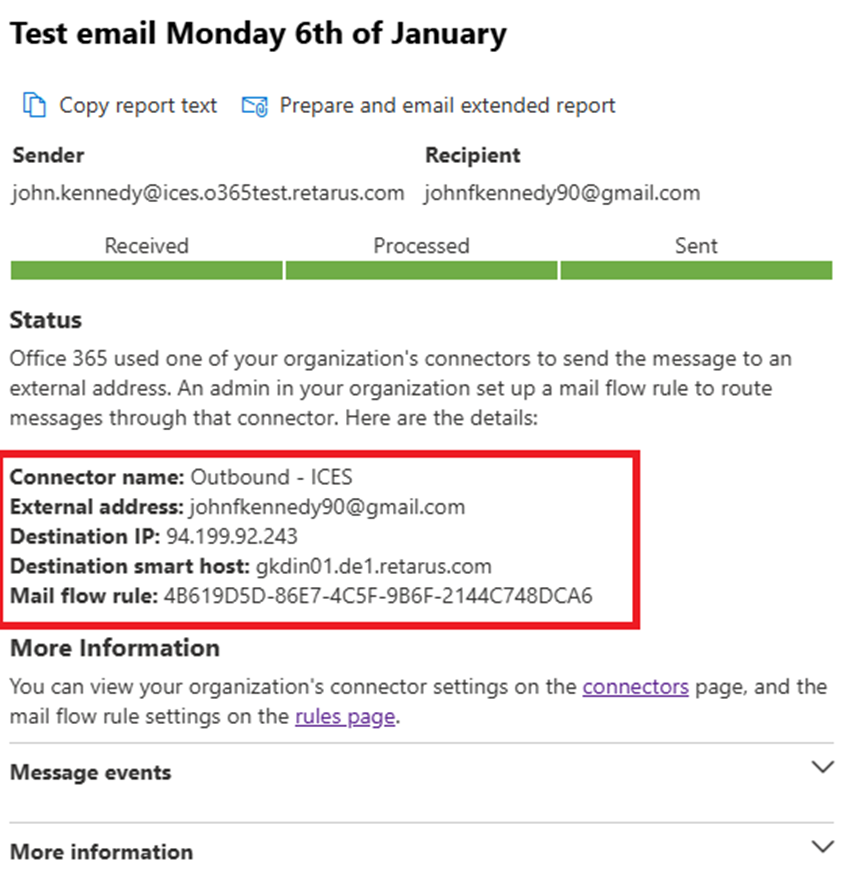Open the connectors page link
Screen dimensions: 848x875
pyautogui.click(x=635, y=687)
